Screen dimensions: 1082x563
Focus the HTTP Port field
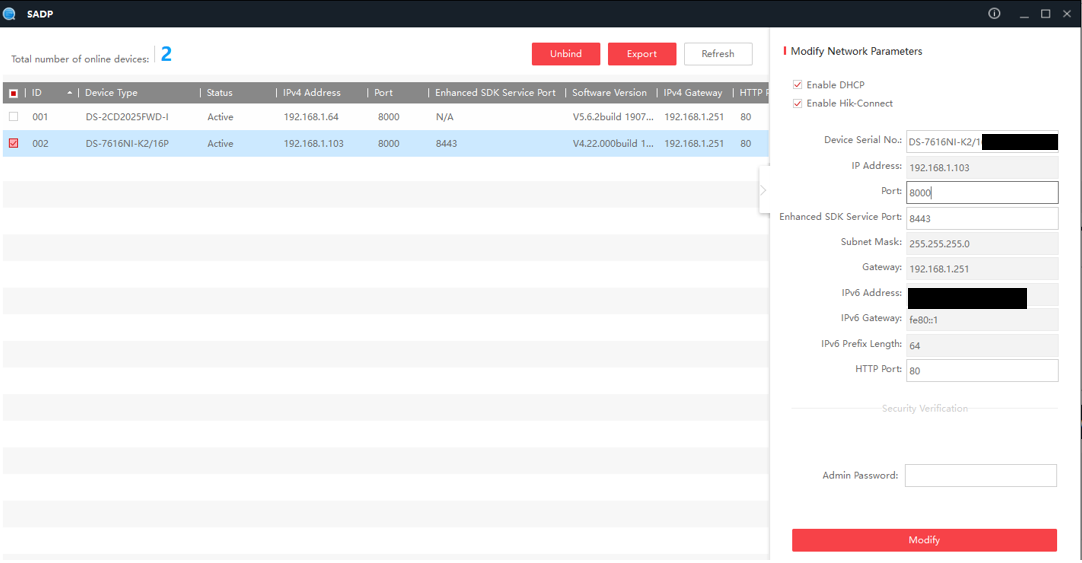[980, 370]
